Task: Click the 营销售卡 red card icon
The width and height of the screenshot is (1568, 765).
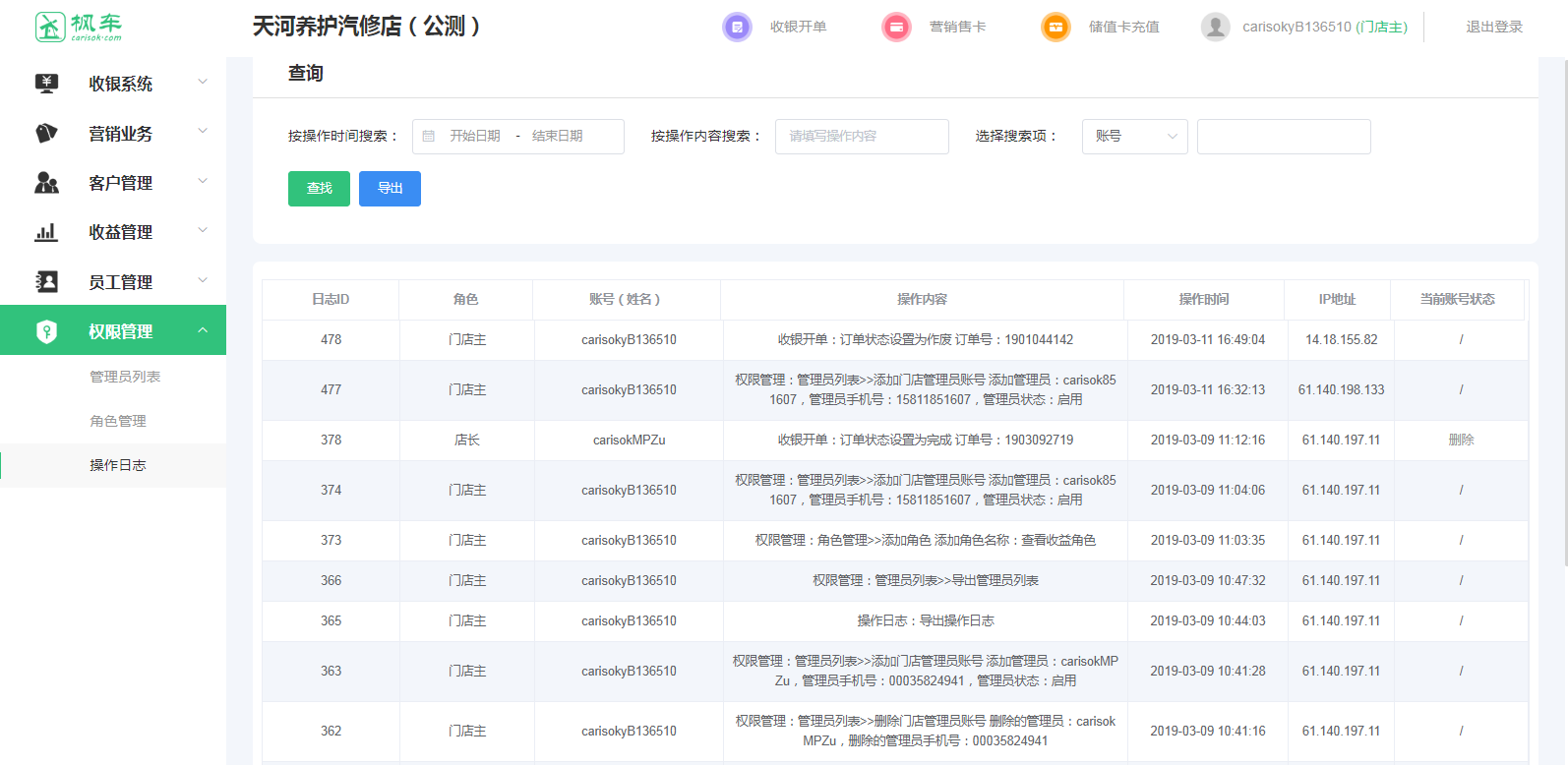Action: (896, 27)
